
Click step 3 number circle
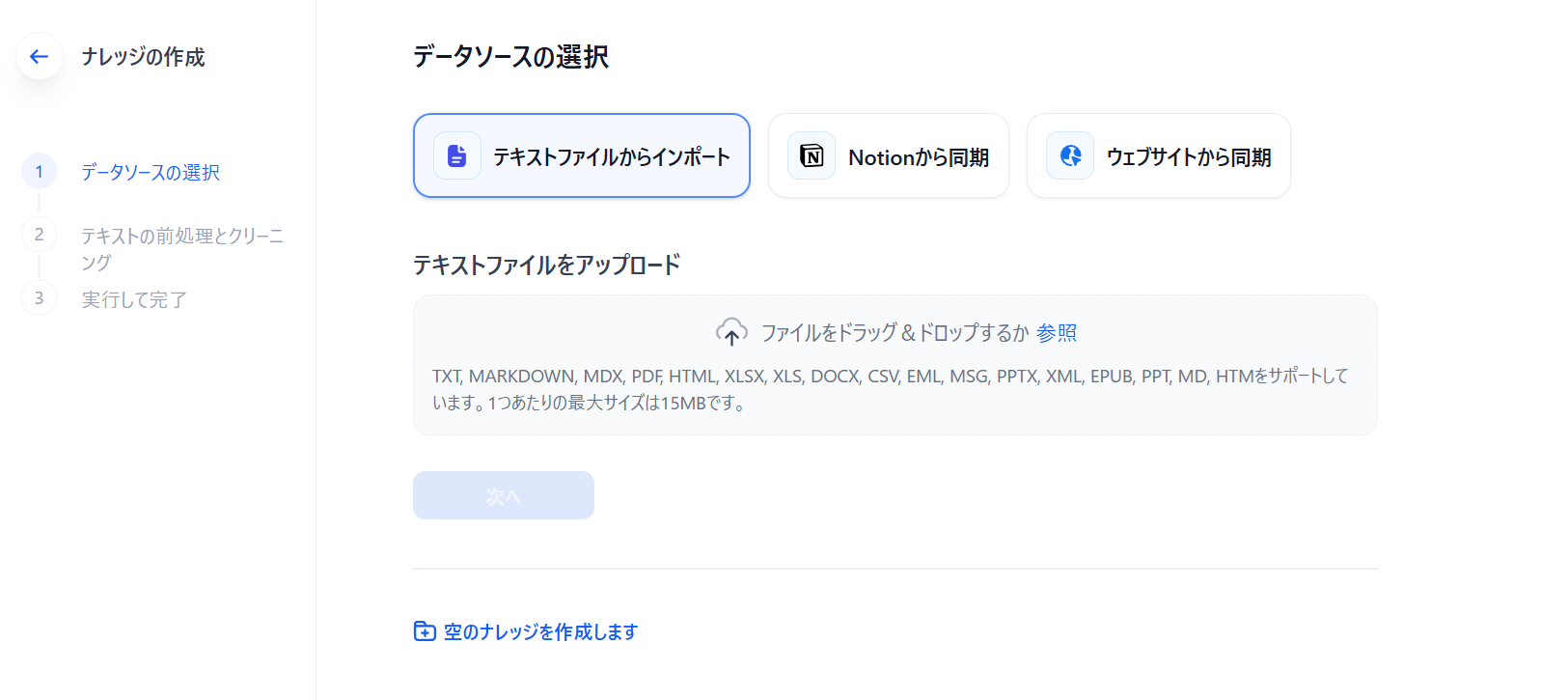pyautogui.click(x=39, y=297)
